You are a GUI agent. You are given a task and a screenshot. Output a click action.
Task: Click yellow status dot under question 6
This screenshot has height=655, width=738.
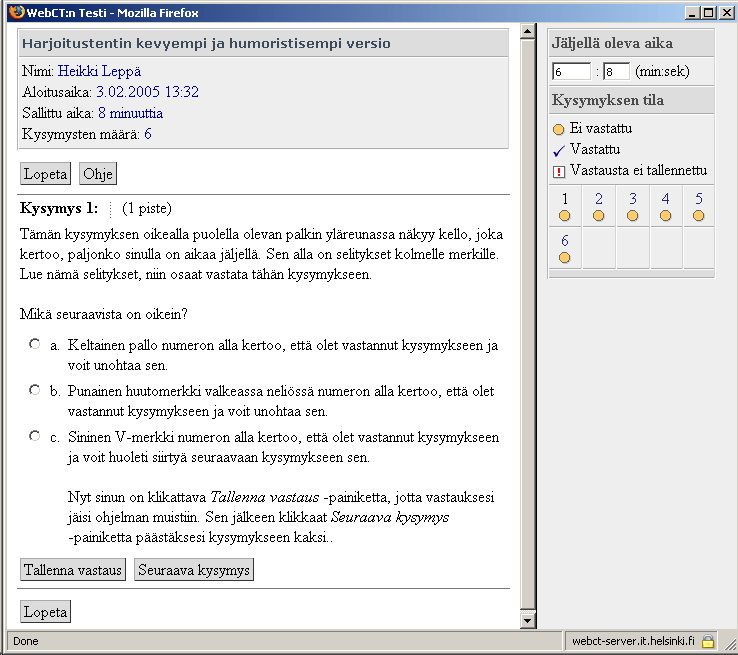pos(565,258)
